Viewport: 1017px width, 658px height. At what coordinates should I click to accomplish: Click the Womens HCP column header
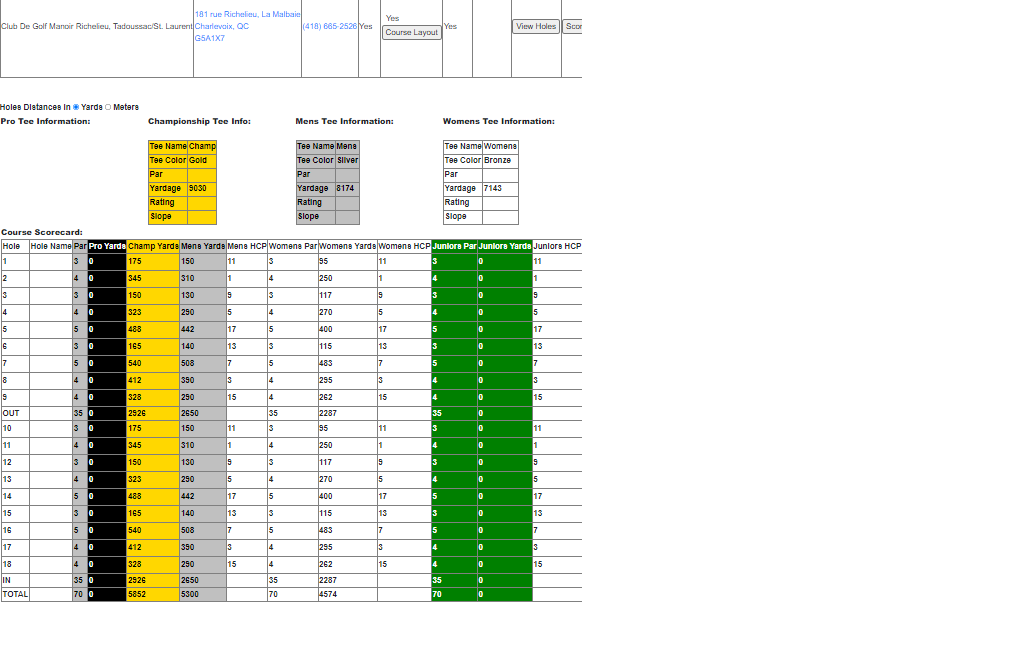(x=404, y=246)
